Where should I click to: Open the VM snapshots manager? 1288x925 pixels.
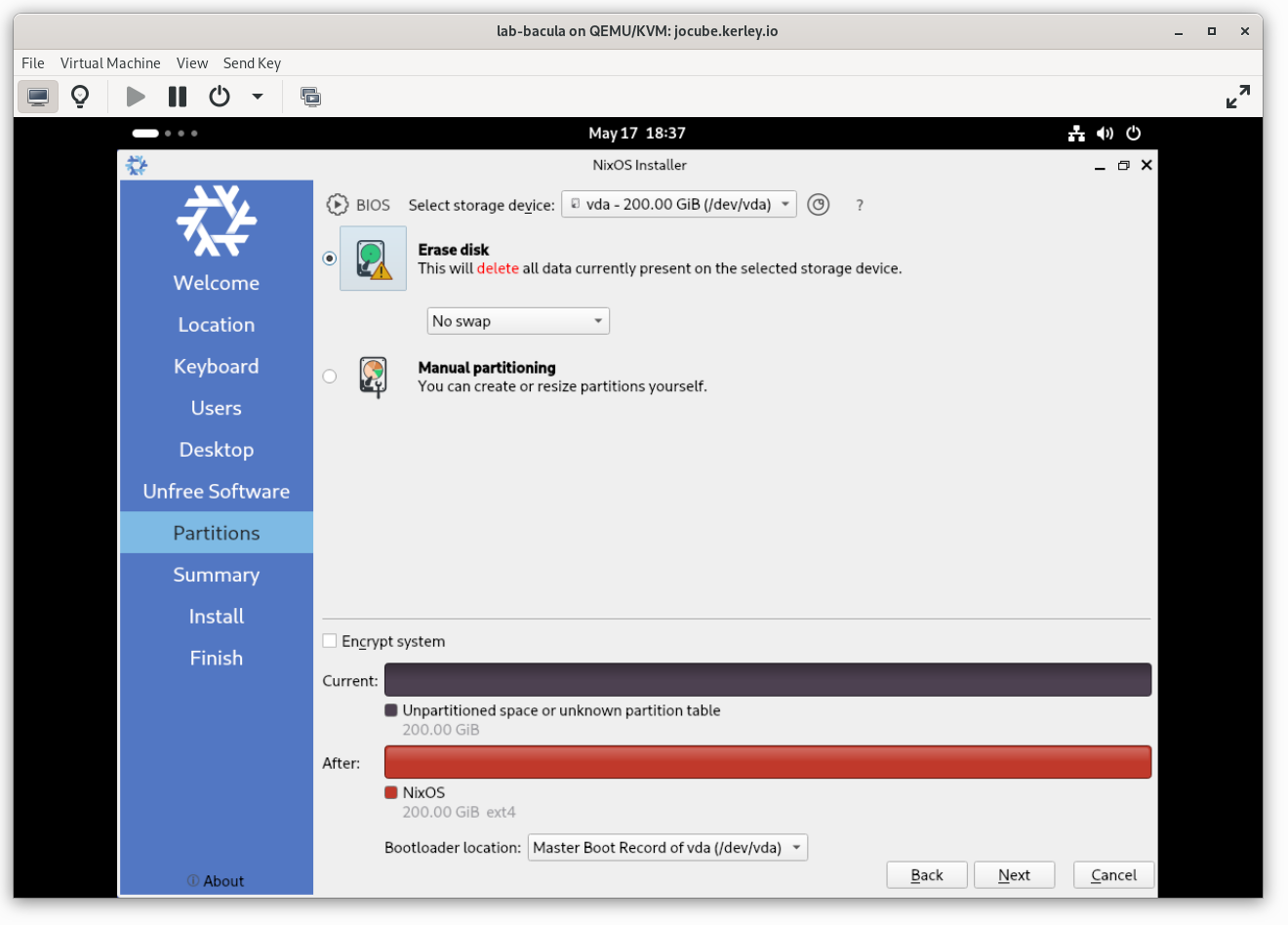pyautogui.click(x=310, y=97)
